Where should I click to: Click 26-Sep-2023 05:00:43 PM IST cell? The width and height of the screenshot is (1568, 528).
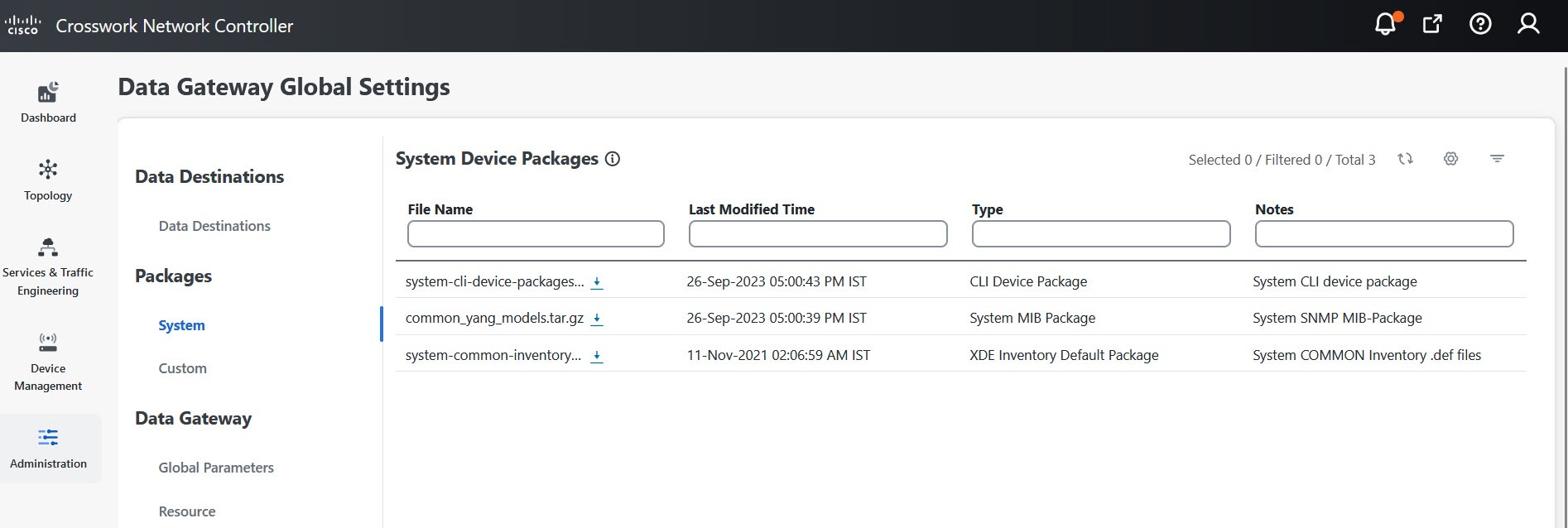click(777, 281)
